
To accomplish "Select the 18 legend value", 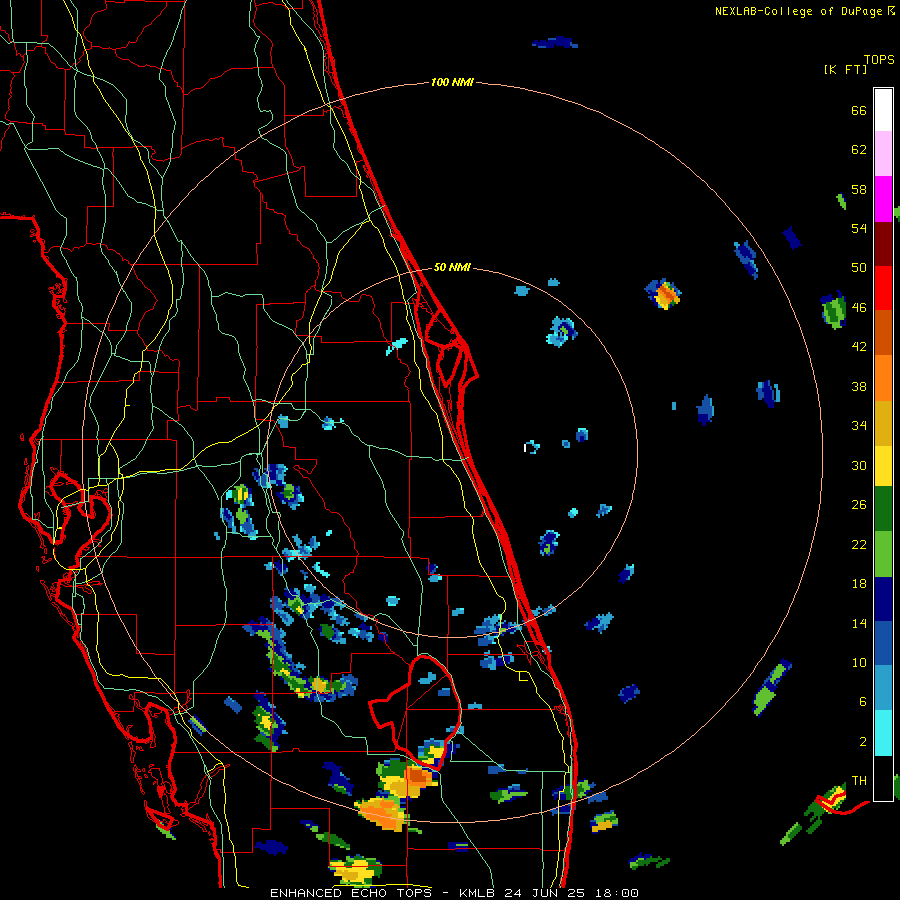I will click(859, 584).
